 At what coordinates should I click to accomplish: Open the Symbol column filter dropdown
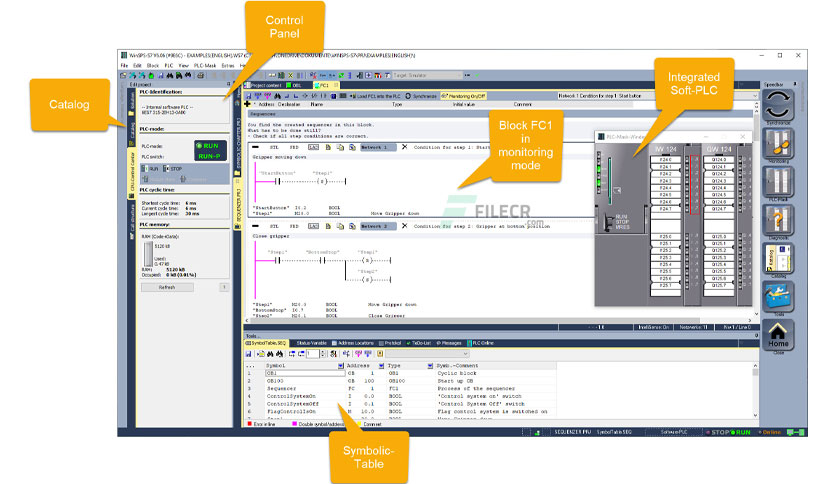[x=340, y=366]
